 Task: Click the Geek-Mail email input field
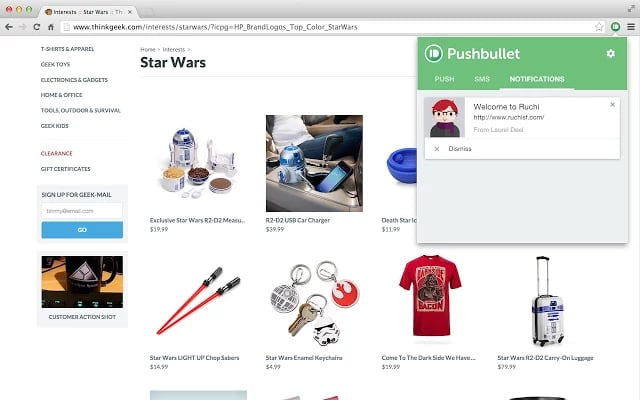point(82,211)
